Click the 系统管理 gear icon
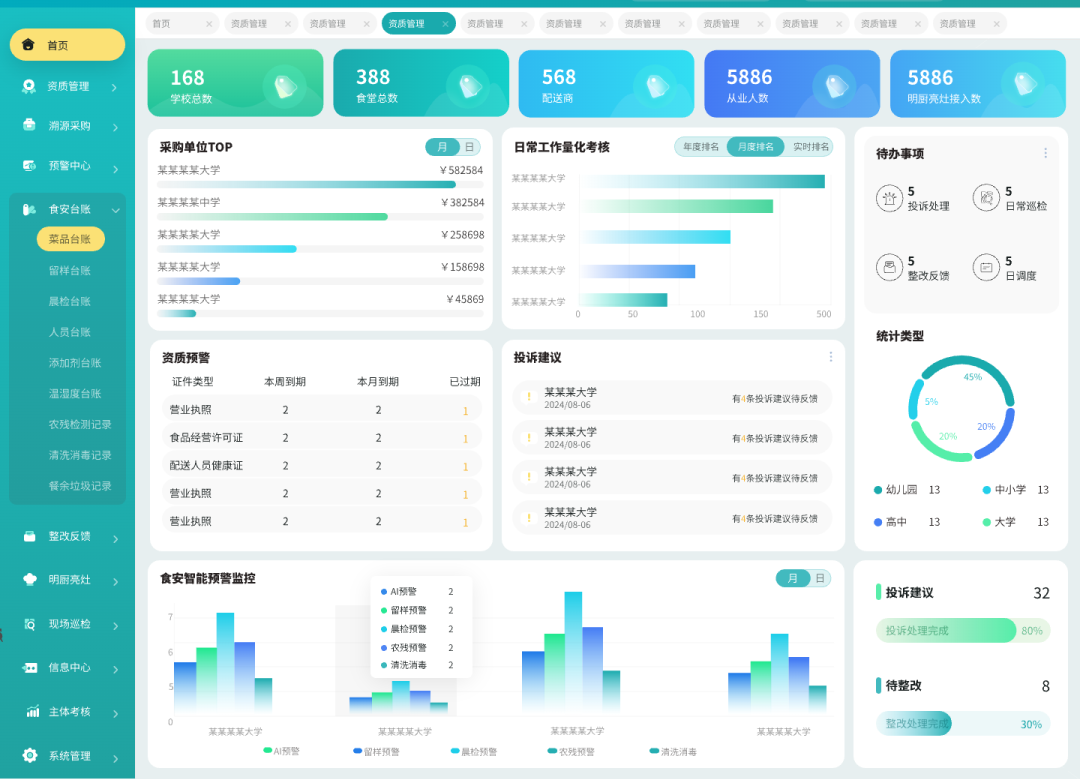 coord(30,756)
